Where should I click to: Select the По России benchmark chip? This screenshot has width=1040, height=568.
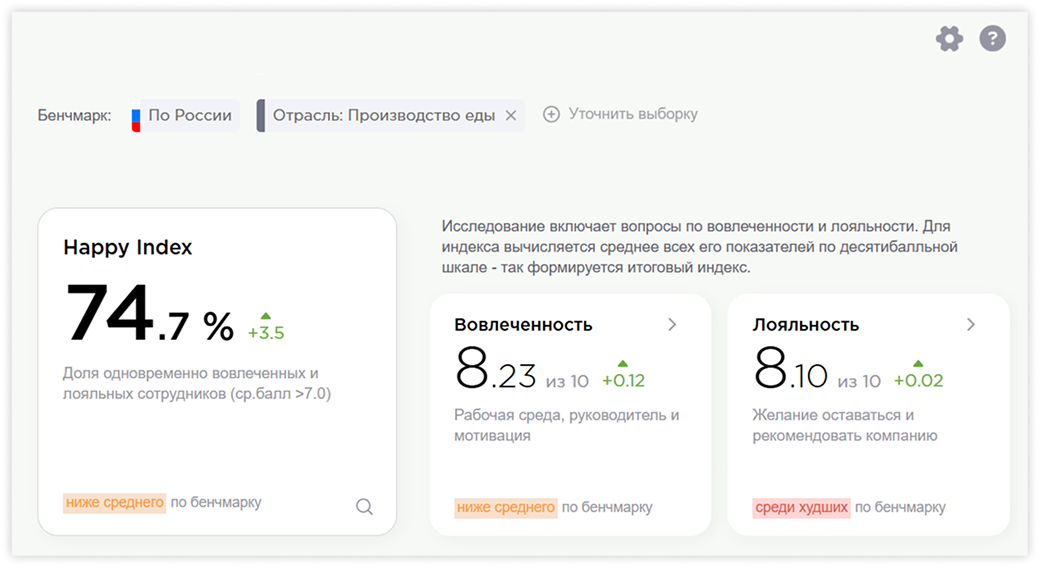[x=186, y=115]
